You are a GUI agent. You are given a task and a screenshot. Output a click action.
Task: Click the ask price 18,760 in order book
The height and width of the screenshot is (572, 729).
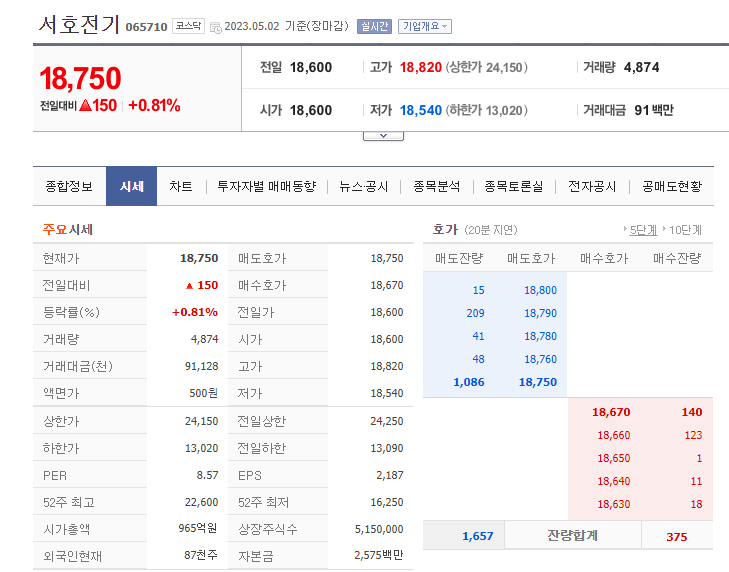(x=540, y=359)
